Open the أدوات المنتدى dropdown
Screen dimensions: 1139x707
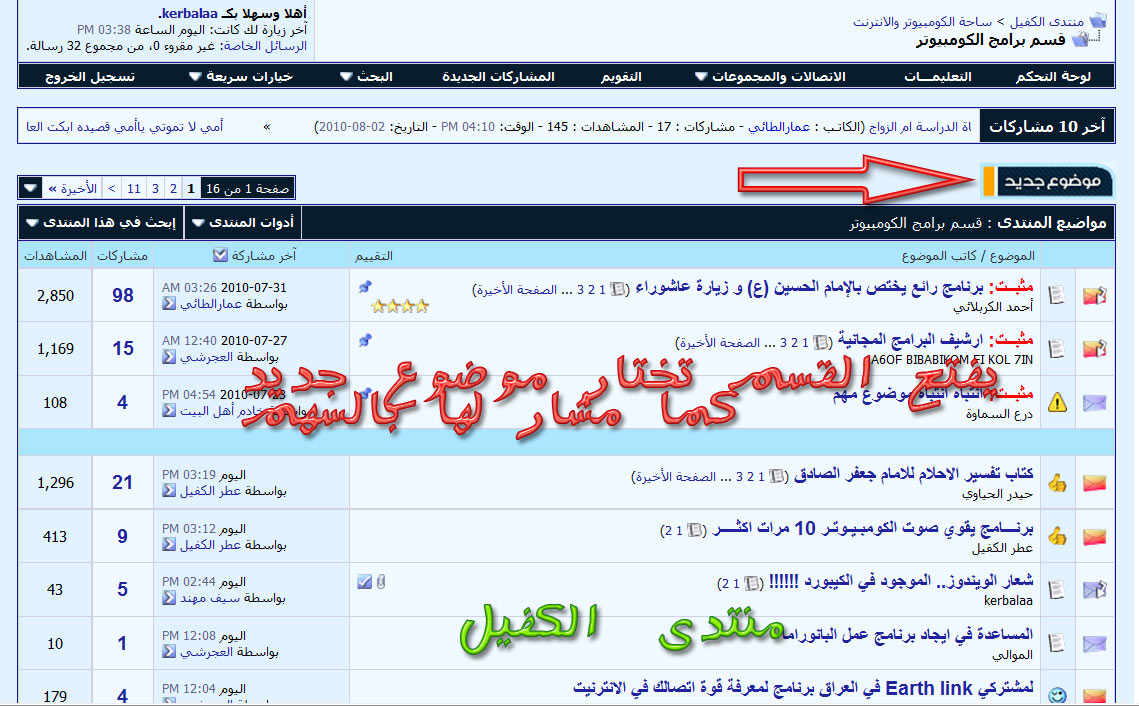pos(245,222)
